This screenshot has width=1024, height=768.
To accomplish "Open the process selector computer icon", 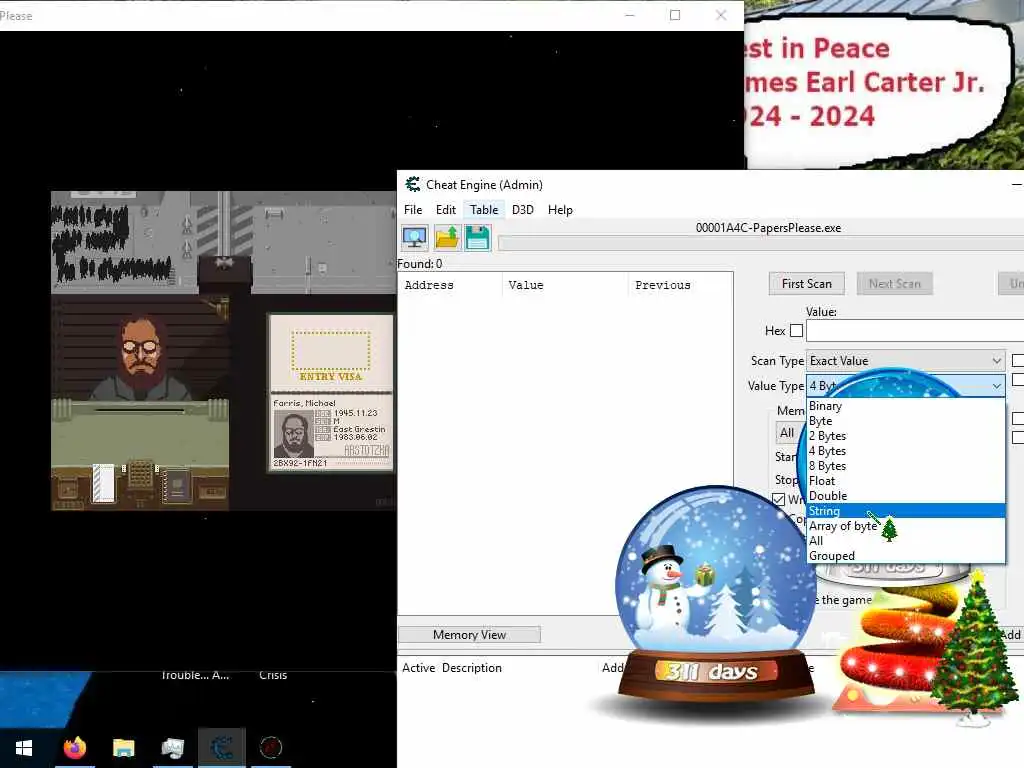I will coord(415,238).
